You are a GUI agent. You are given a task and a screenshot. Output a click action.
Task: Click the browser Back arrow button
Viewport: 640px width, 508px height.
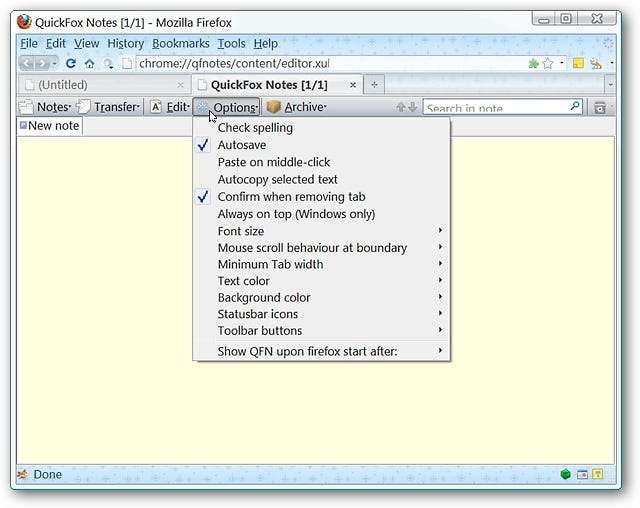coord(27,63)
